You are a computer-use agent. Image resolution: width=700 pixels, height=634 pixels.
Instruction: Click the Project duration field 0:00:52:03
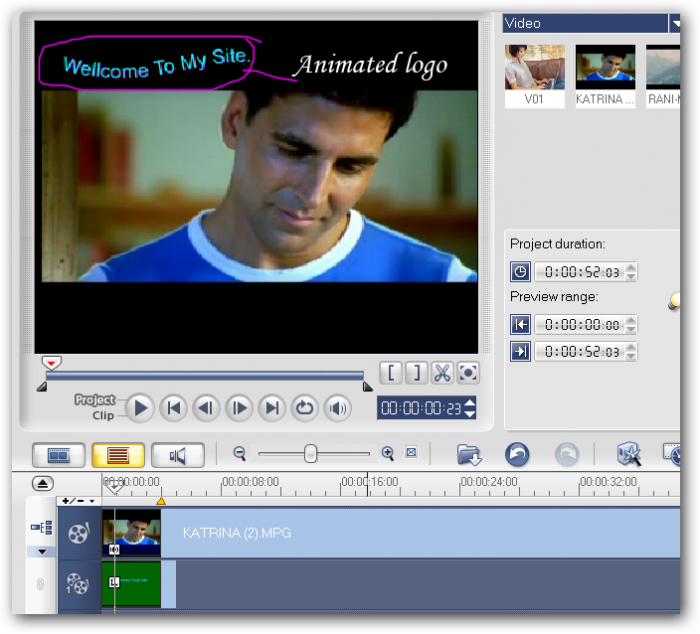coord(581,271)
